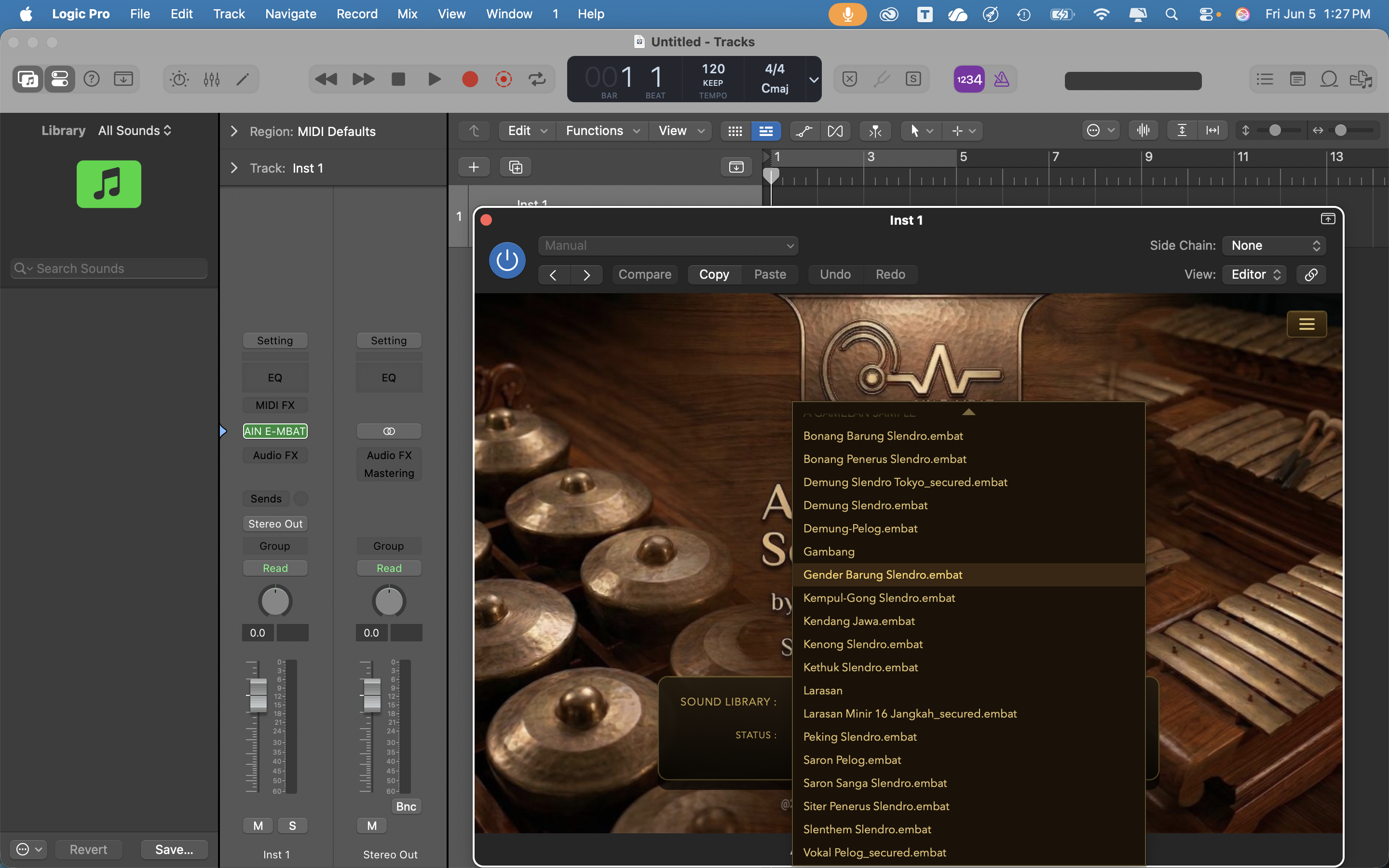Mute the Stereo Out channel strip

372,826
